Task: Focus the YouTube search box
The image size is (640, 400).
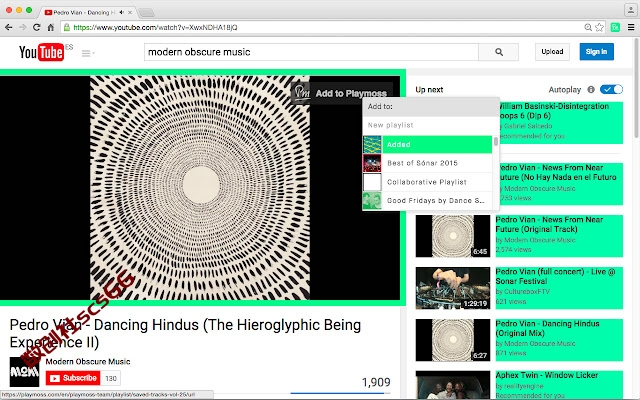Action: point(311,52)
